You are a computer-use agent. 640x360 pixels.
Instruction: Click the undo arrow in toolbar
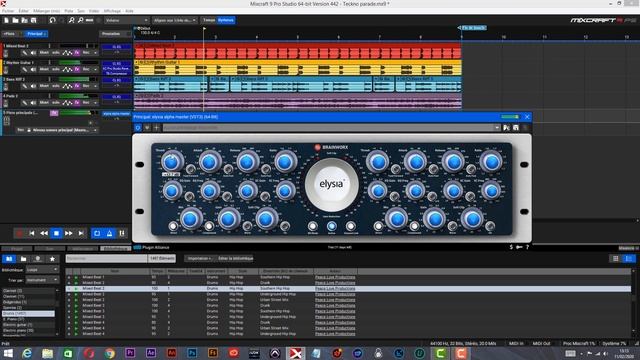coord(52,20)
